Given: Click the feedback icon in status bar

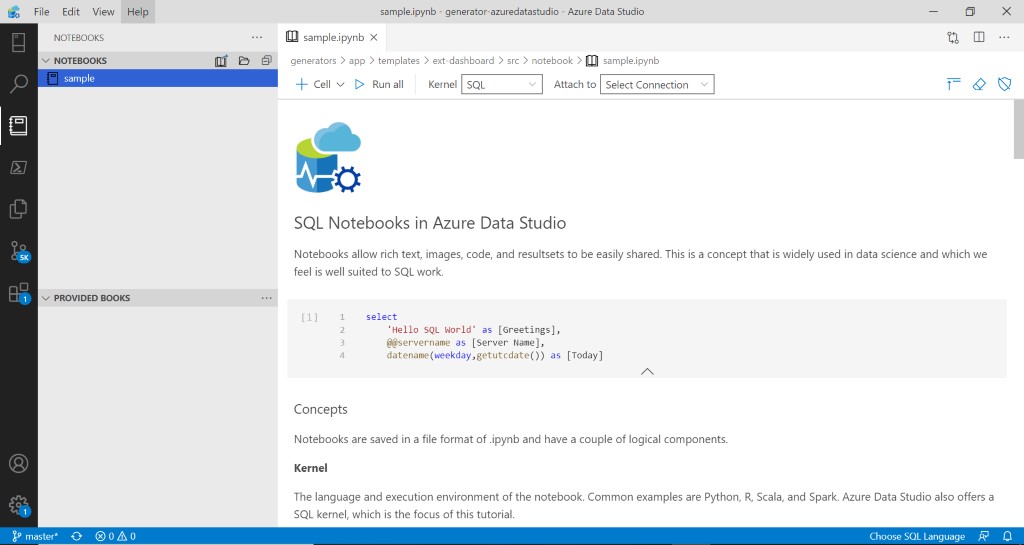Looking at the screenshot, I should click(x=984, y=537).
